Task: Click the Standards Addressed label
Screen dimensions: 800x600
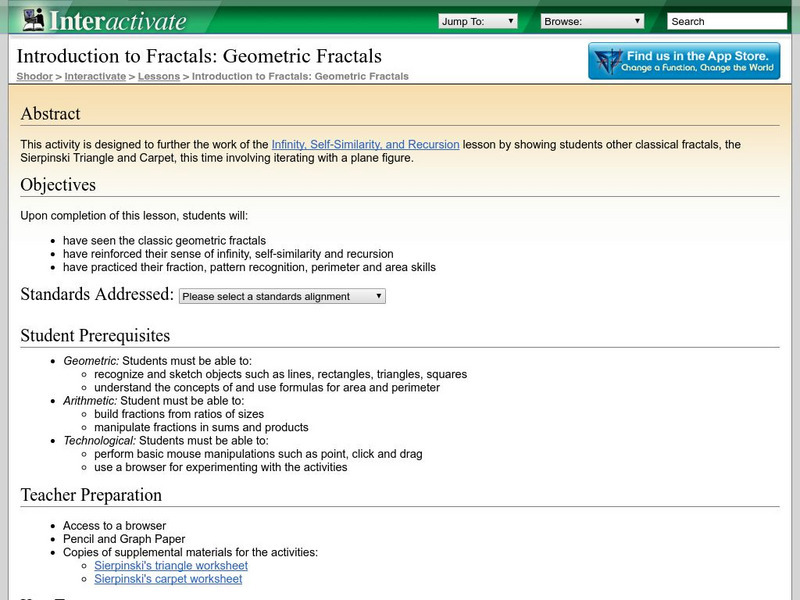Action: (97, 294)
